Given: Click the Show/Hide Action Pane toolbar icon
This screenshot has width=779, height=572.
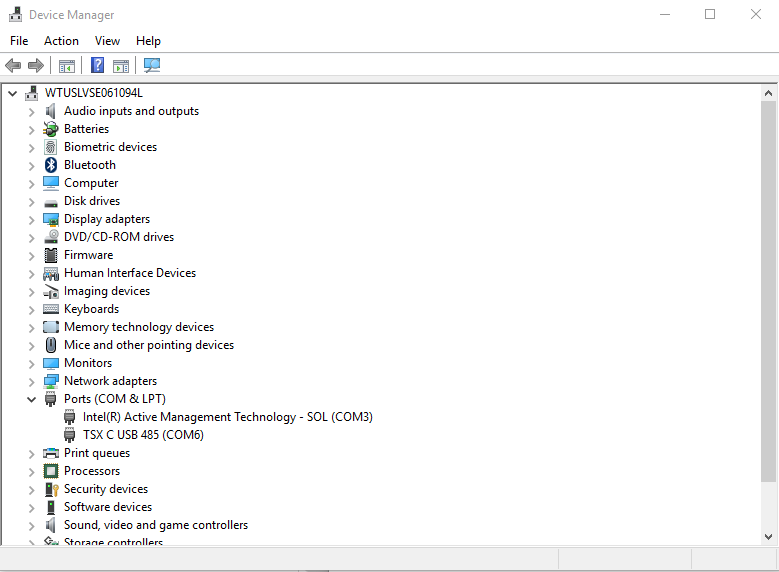Looking at the screenshot, I should (121, 66).
